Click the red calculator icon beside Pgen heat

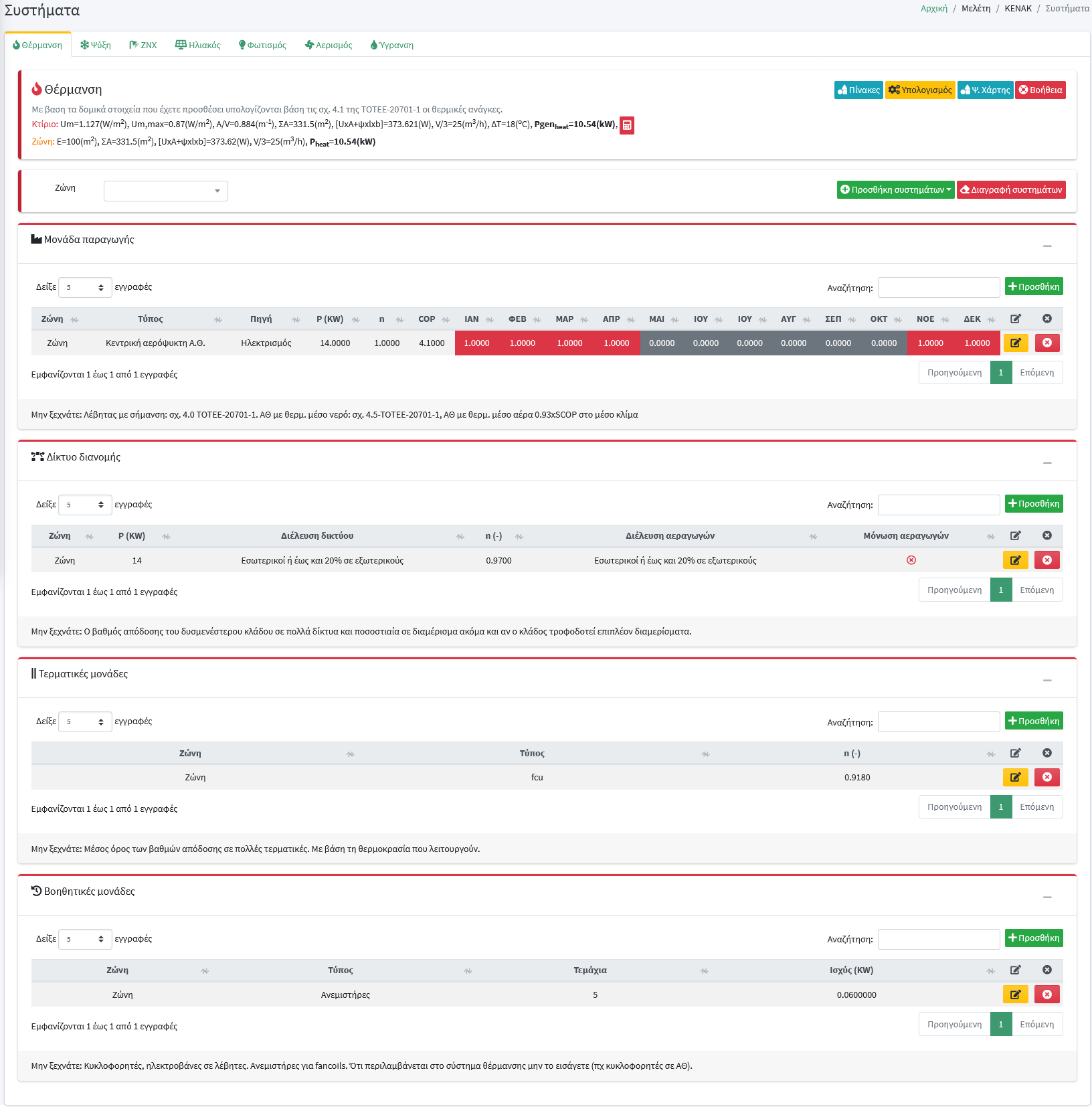[626, 125]
